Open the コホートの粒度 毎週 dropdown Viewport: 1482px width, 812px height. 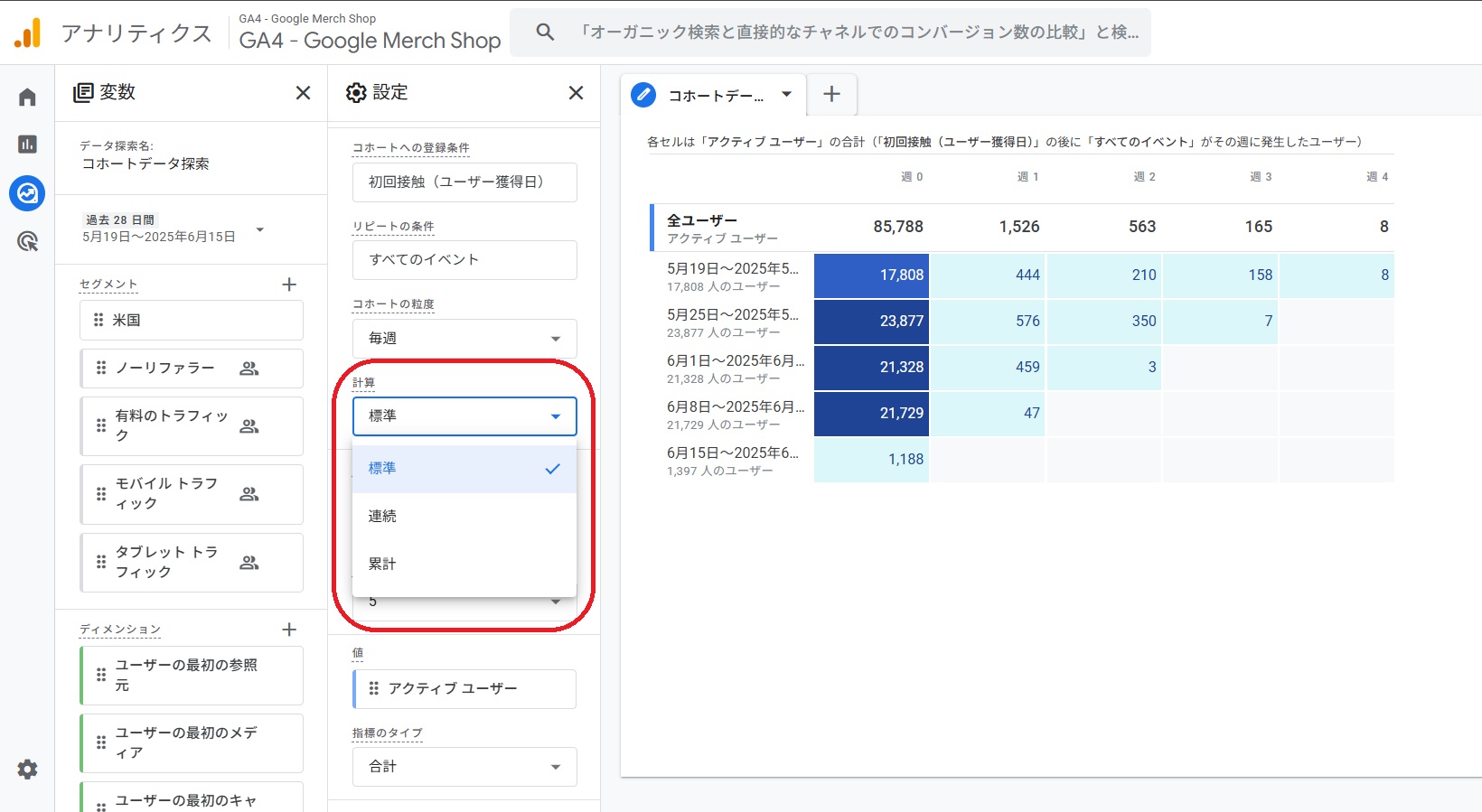pos(464,338)
